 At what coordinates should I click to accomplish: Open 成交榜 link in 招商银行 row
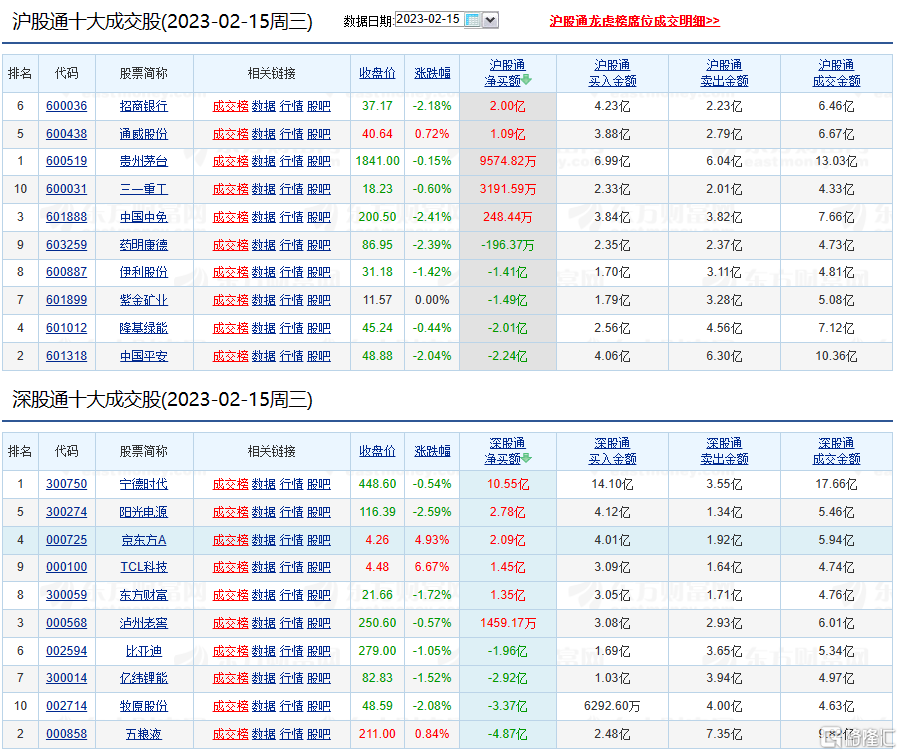click(231, 106)
